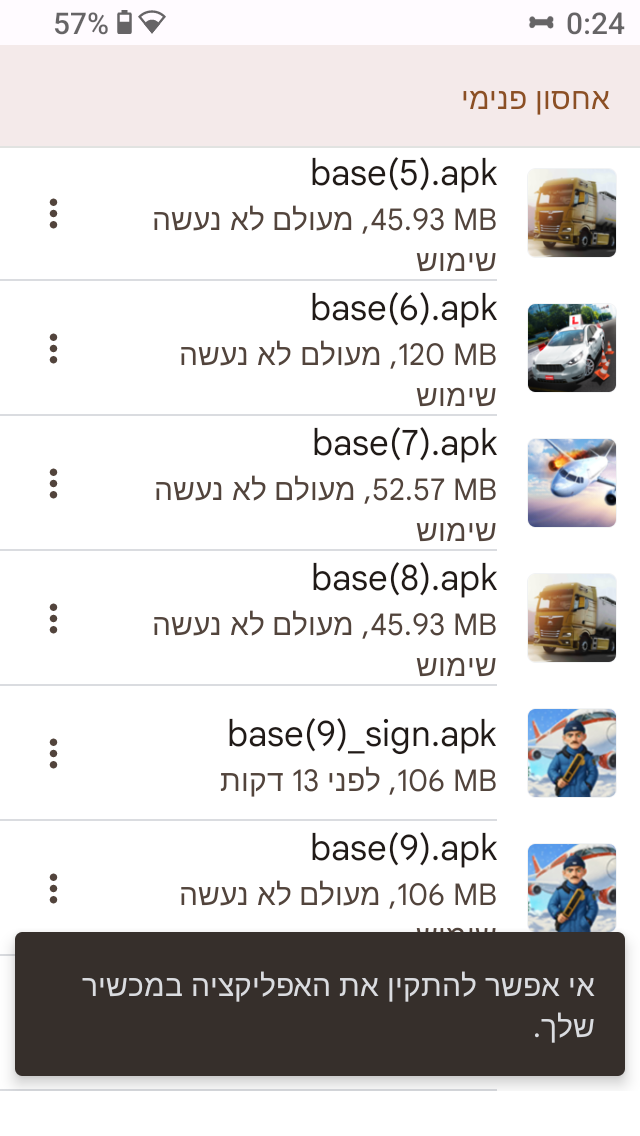Tap the Wi-Fi signal icon in status bar

point(152,23)
